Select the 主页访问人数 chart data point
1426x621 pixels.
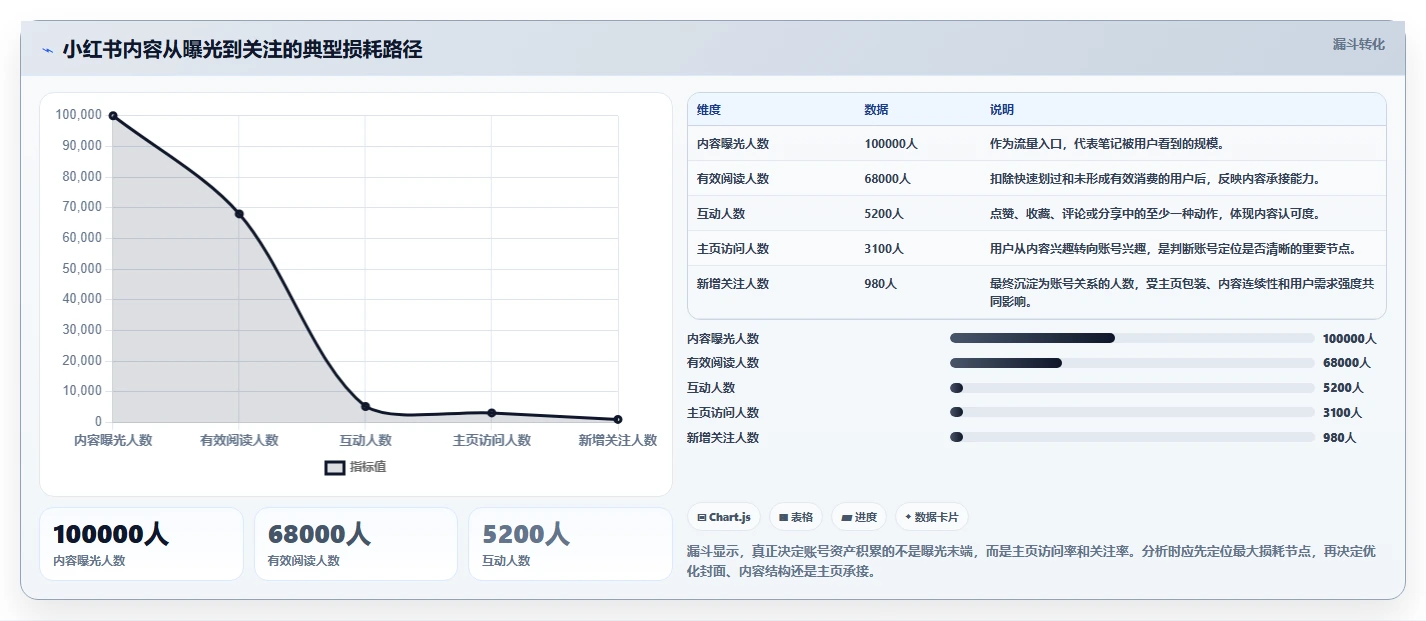pos(492,413)
